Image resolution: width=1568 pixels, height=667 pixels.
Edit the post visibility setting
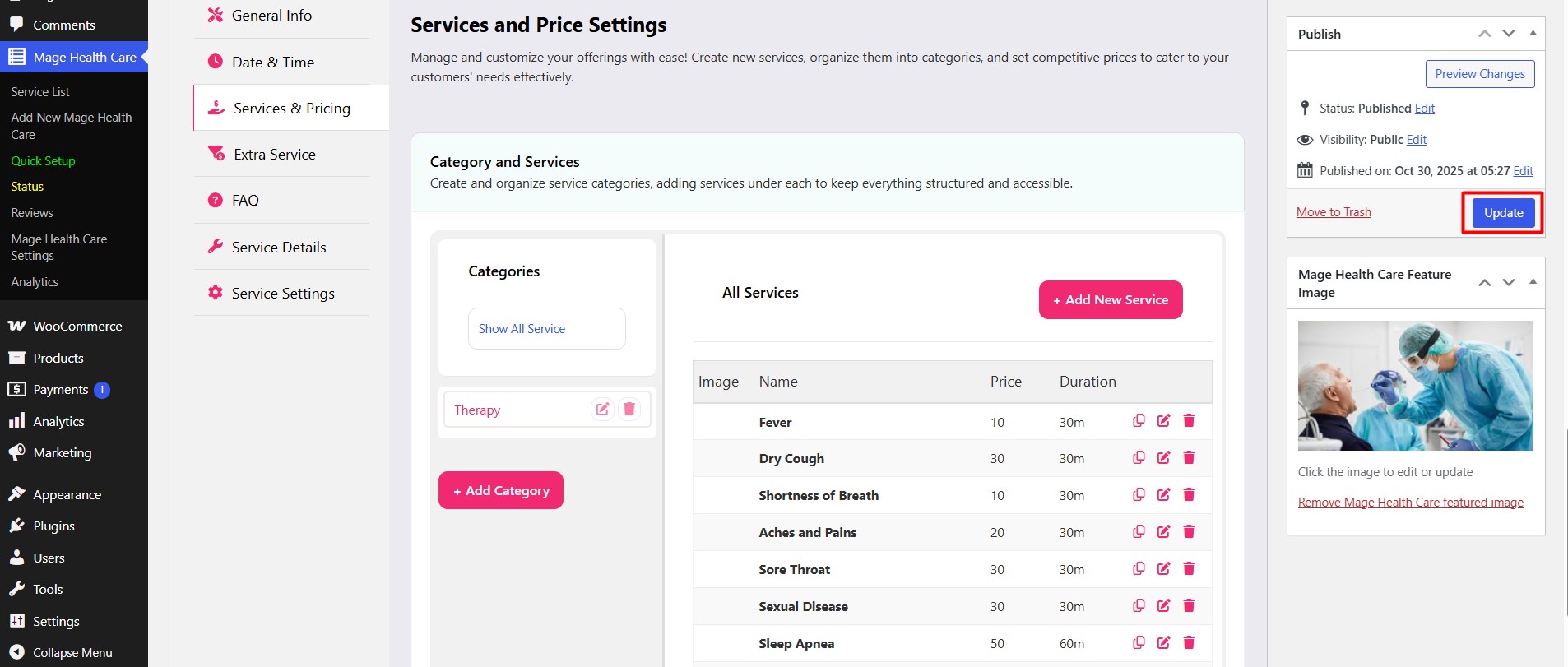1416,140
